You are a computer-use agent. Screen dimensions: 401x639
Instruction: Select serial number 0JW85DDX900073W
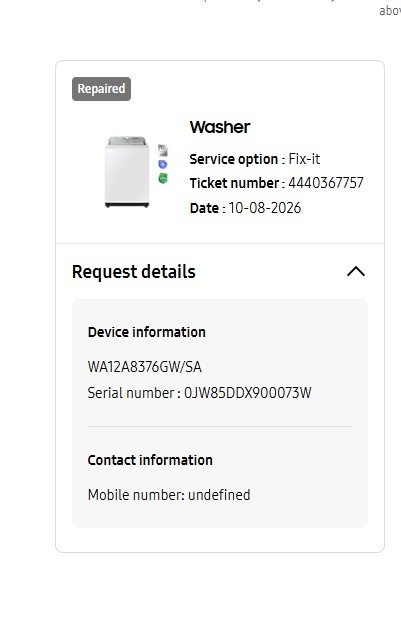click(248, 393)
